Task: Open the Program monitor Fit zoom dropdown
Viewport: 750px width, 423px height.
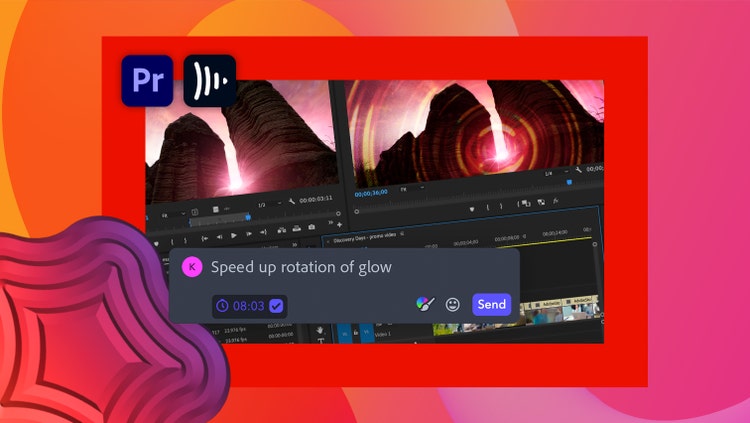Action: tap(412, 188)
